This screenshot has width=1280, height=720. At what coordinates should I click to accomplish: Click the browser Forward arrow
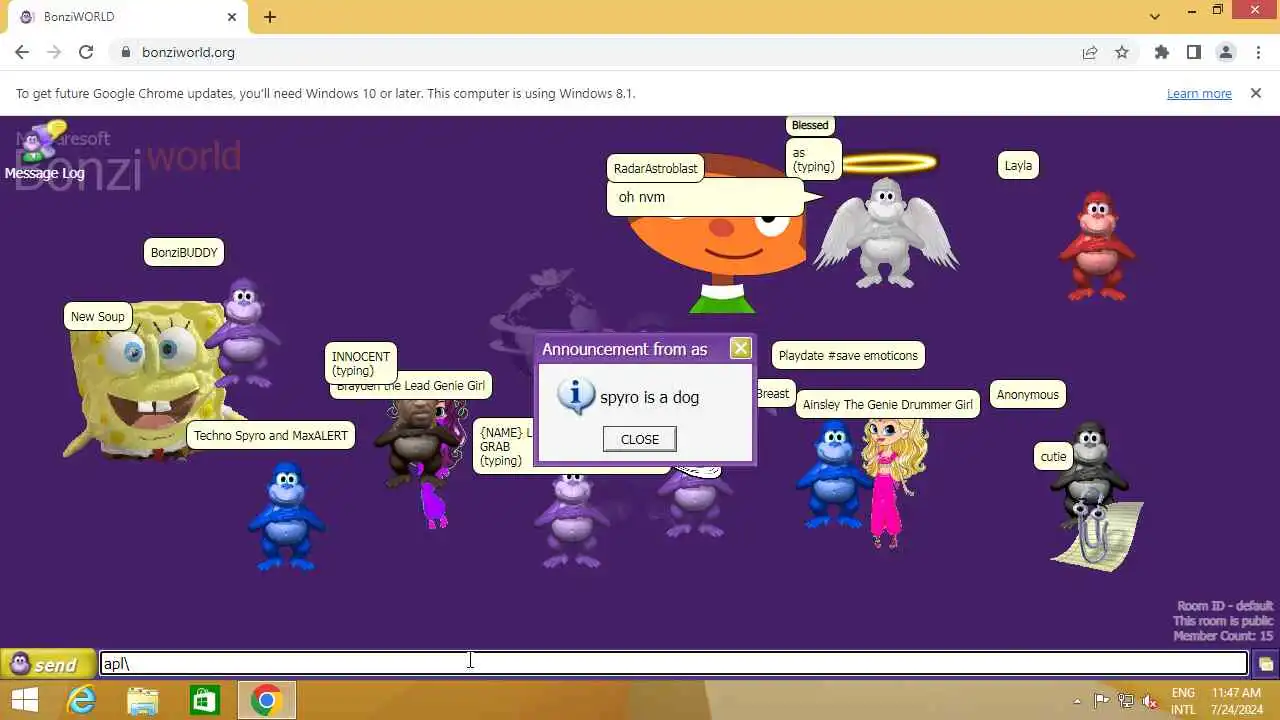(x=54, y=52)
